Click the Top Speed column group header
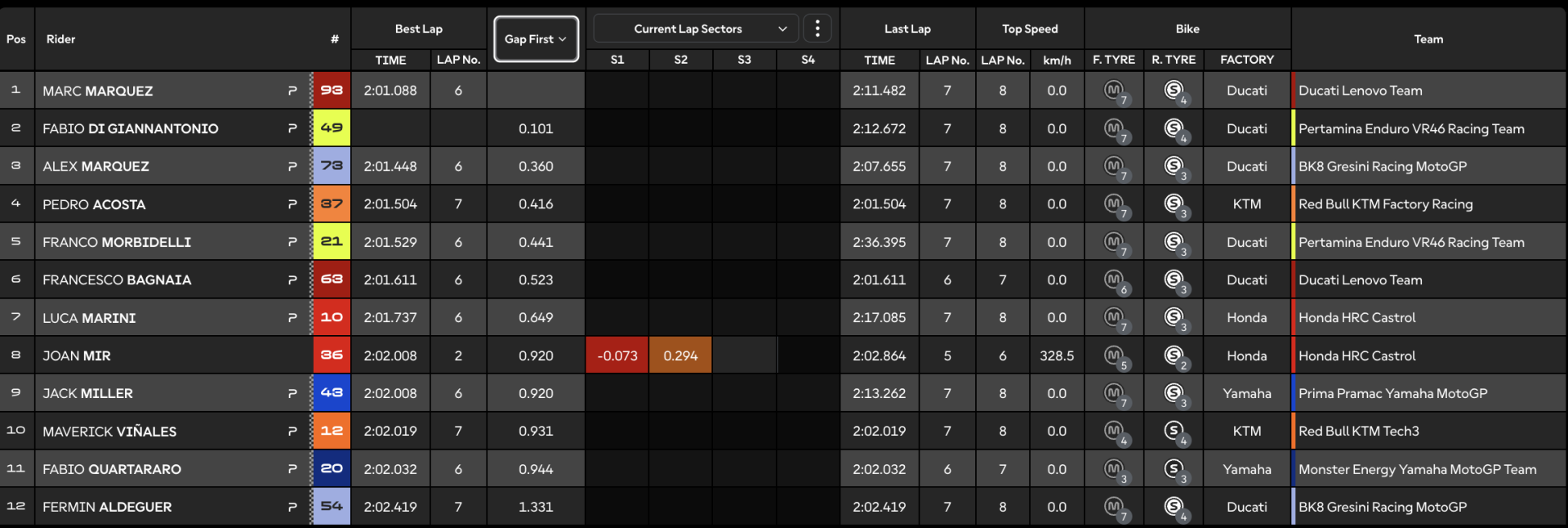Image resolution: width=1568 pixels, height=528 pixels. point(1030,29)
